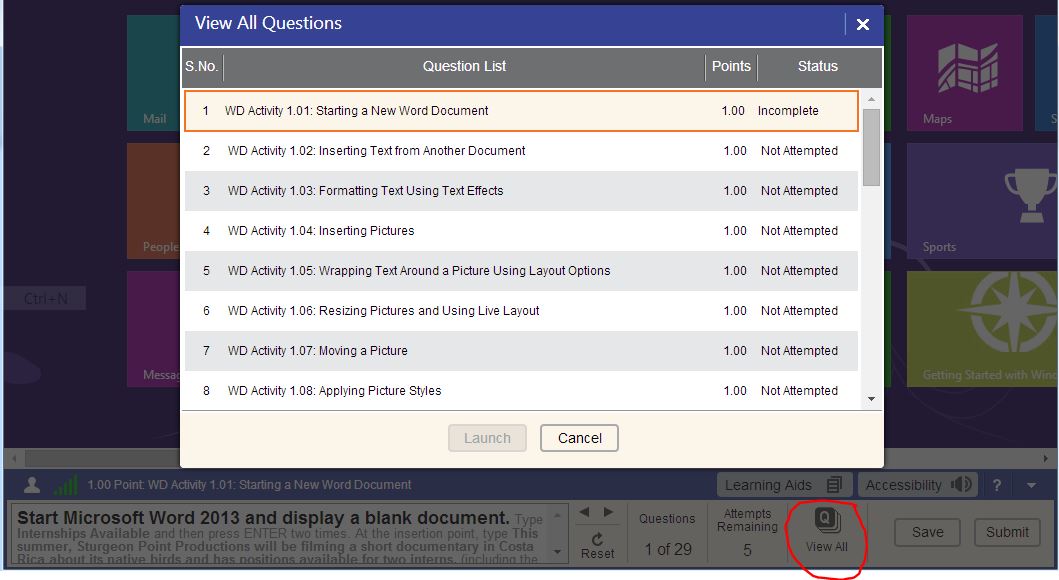Click the help question mark icon

click(x=997, y=485)
